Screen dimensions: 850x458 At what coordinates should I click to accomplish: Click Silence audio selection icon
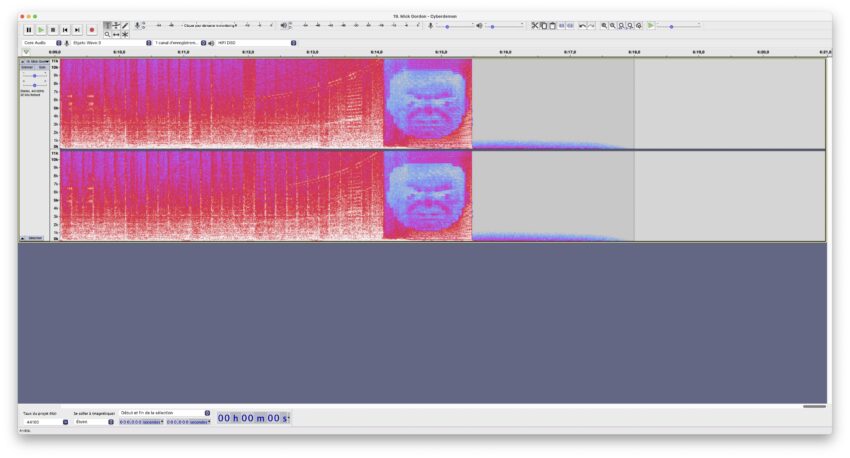pyautogui.click(x=570, y=25)
